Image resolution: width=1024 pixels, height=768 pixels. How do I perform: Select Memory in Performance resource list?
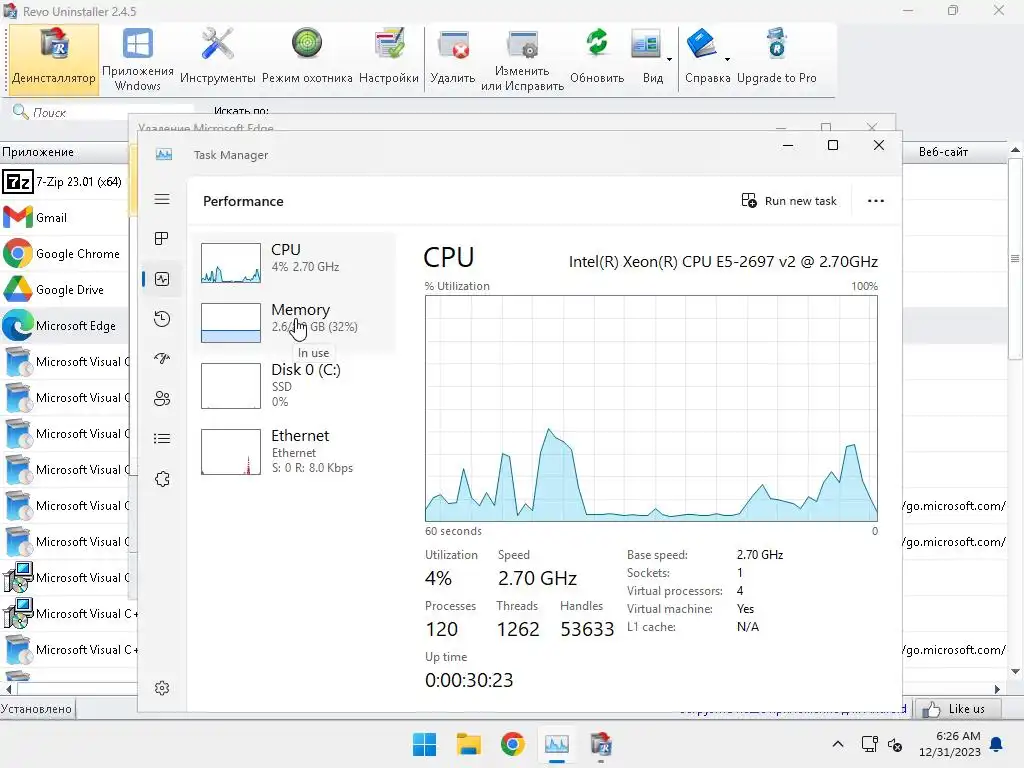pyautogui.click(x=294, y=322)
